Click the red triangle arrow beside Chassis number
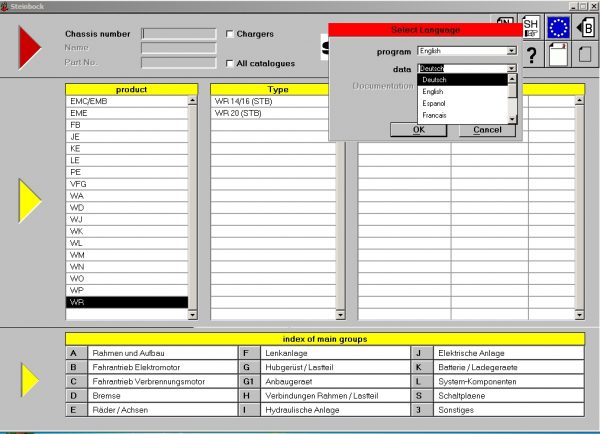The height and width of the screenshot is (434, 600). tap(29, 47)
